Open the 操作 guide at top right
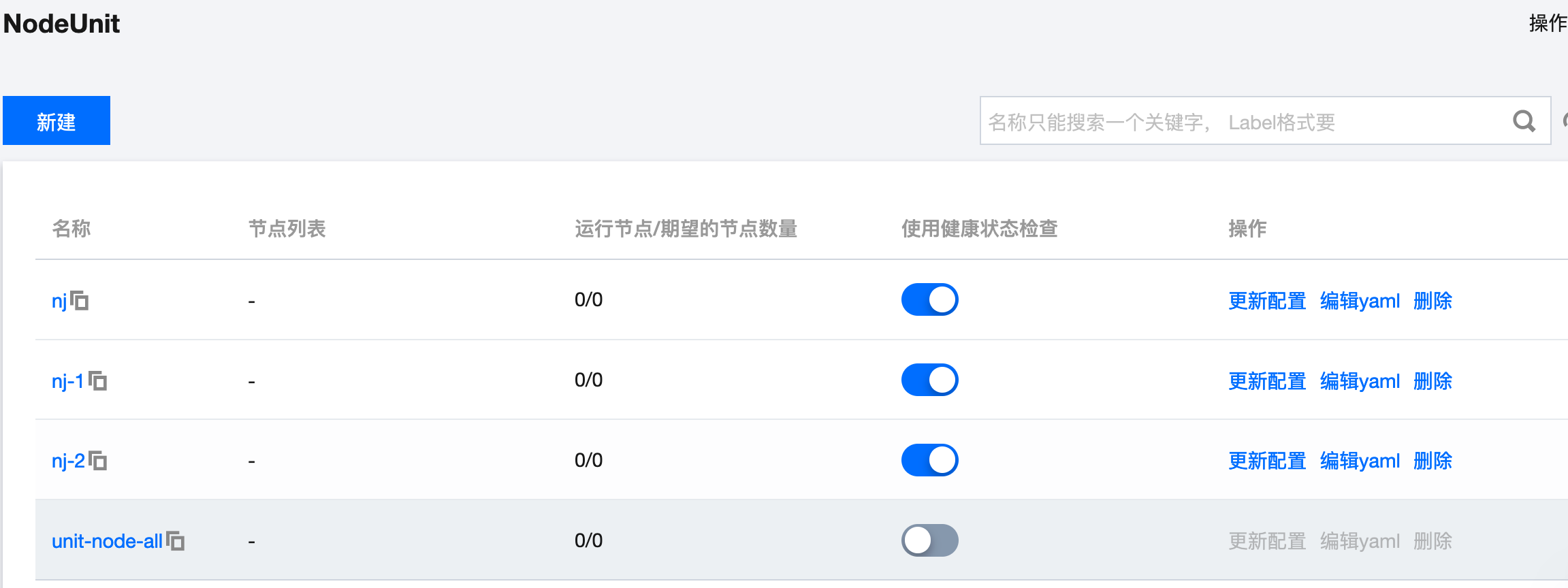The image size is (1568, 588). (1548, 23)
